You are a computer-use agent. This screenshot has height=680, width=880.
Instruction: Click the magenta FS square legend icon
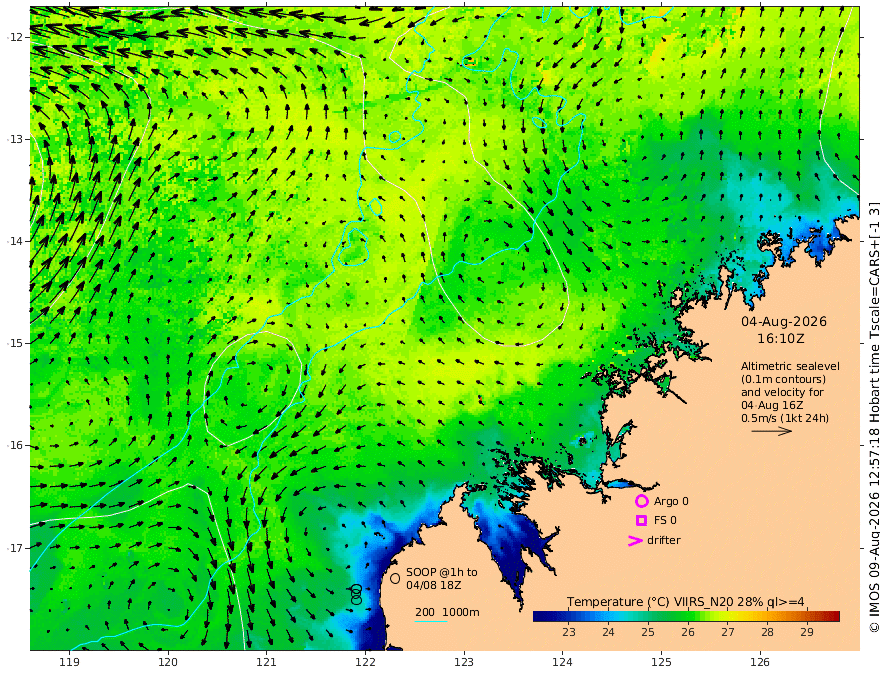(641, 520)
